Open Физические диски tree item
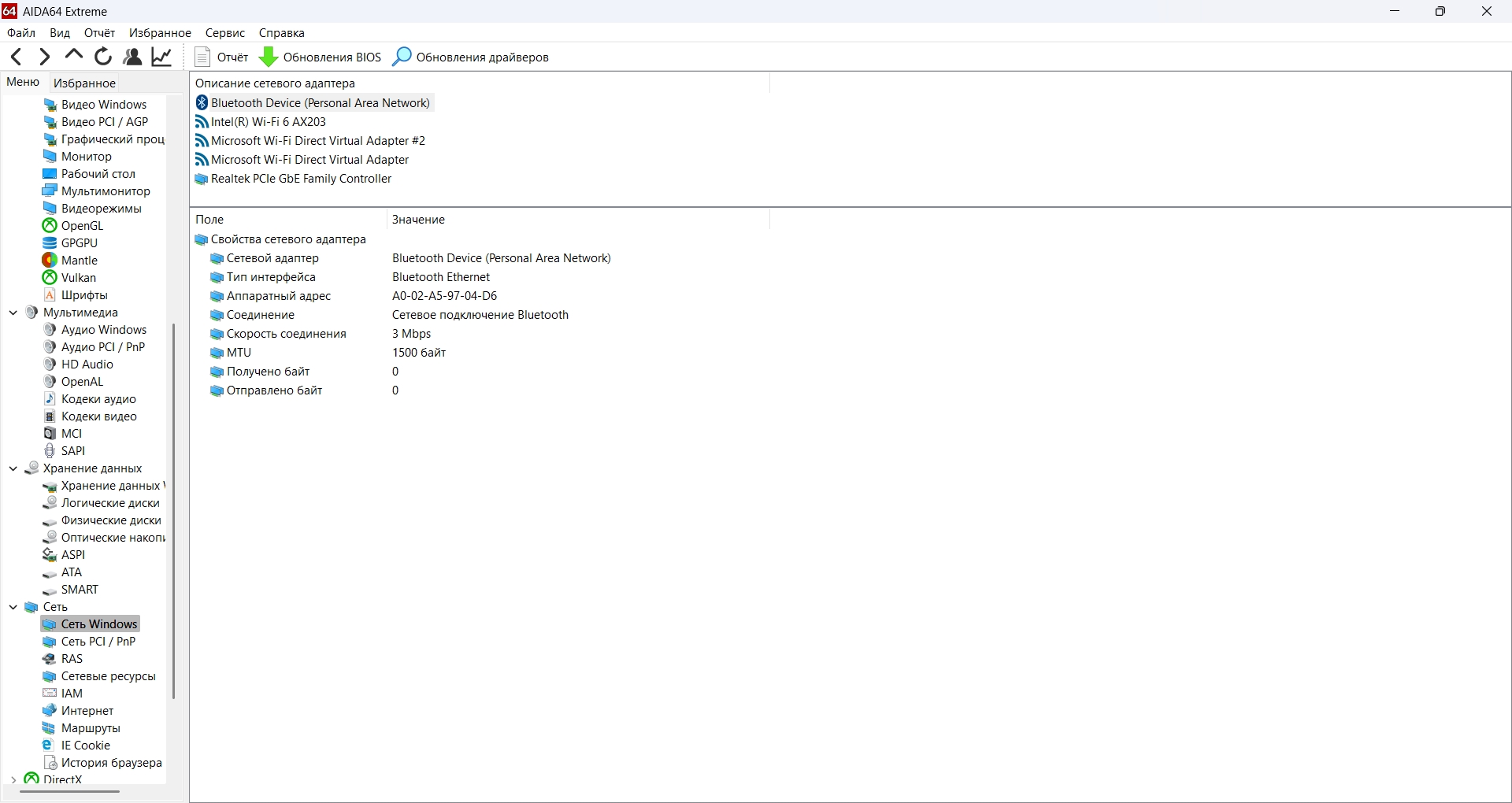1512x803 pixels. tap(102, 520)
